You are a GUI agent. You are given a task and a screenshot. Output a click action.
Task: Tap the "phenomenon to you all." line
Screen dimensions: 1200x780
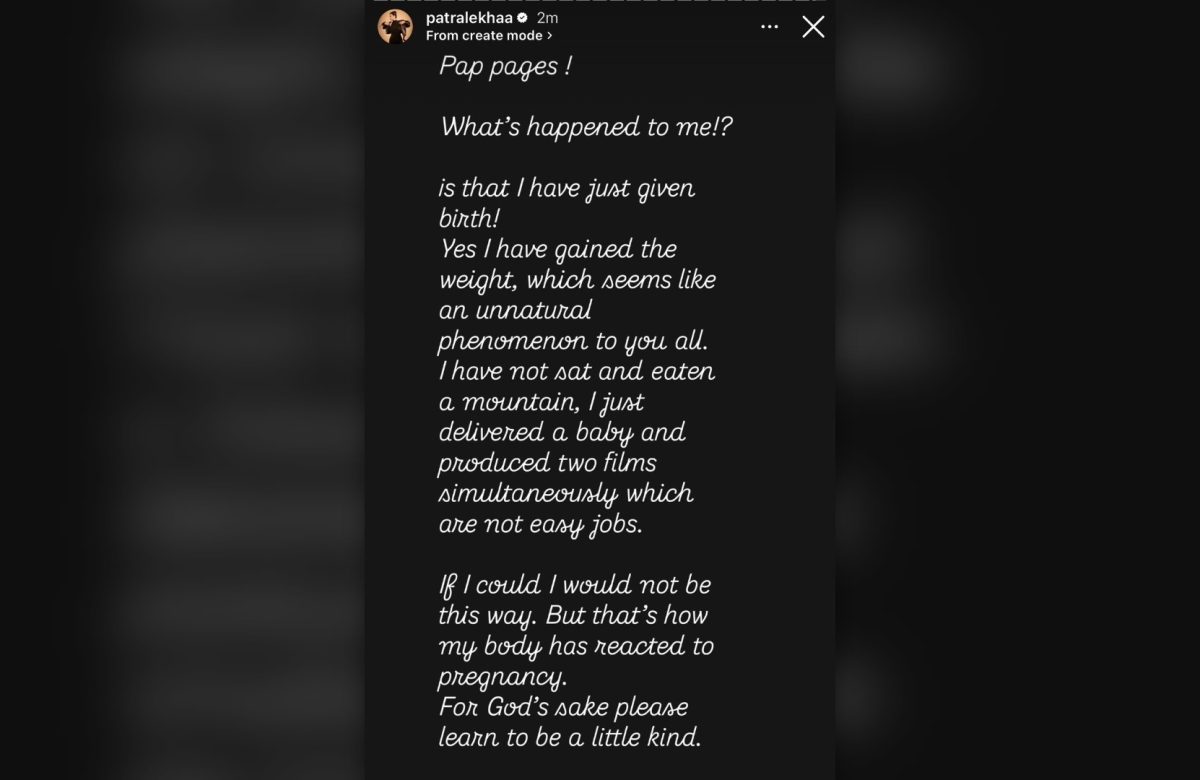572,341
